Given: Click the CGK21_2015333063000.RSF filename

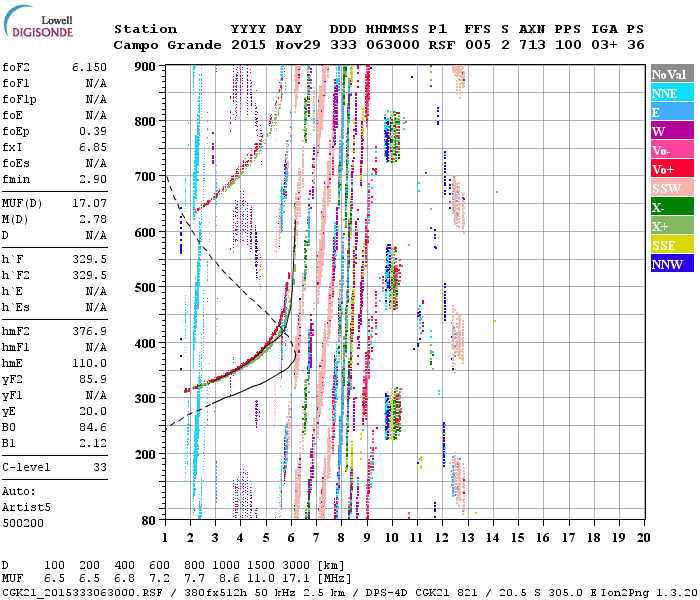Looking at the screenshot, I should [x=83, y=592].
